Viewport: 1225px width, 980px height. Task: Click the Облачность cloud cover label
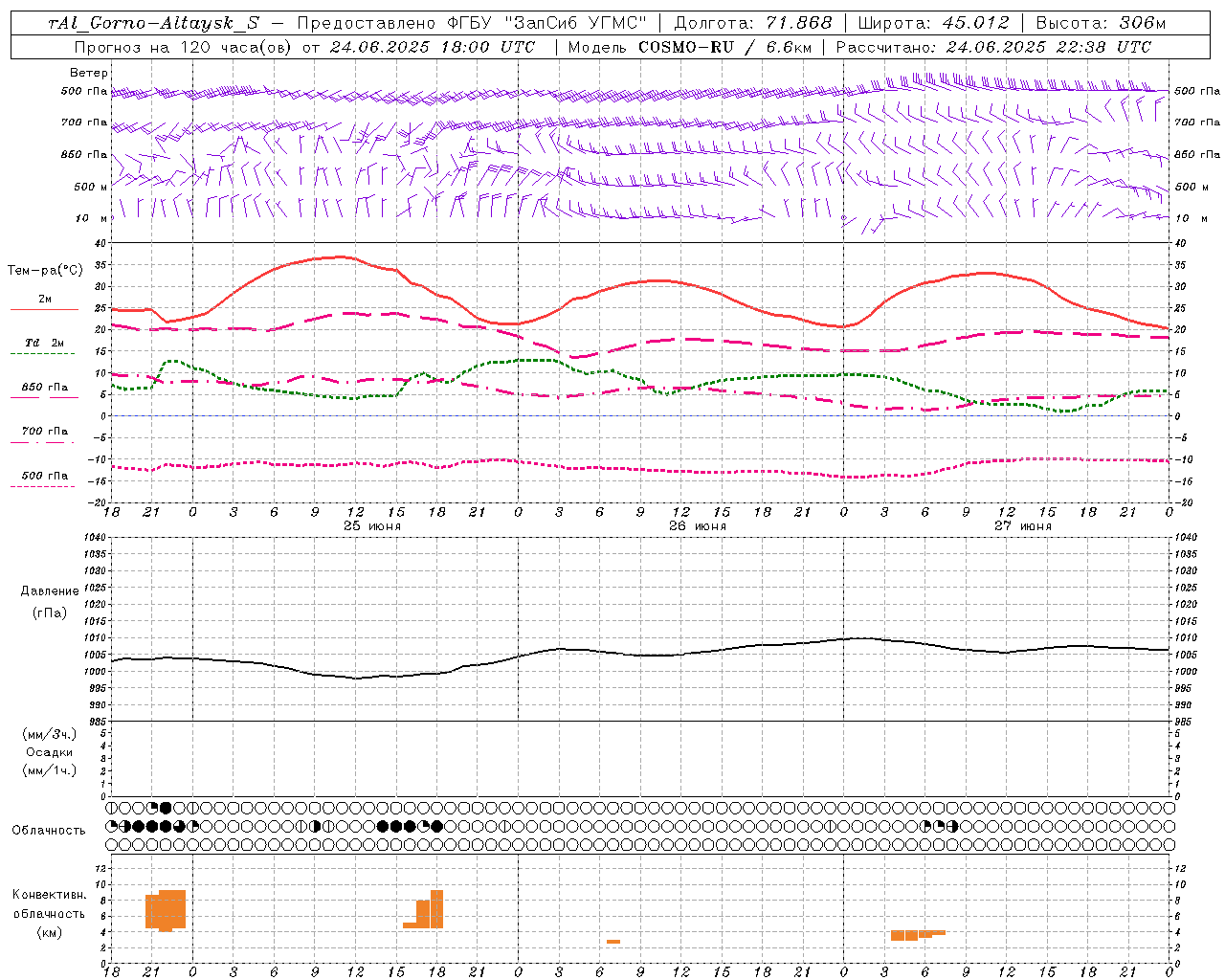pyautogui.click(x=49, y=831)
